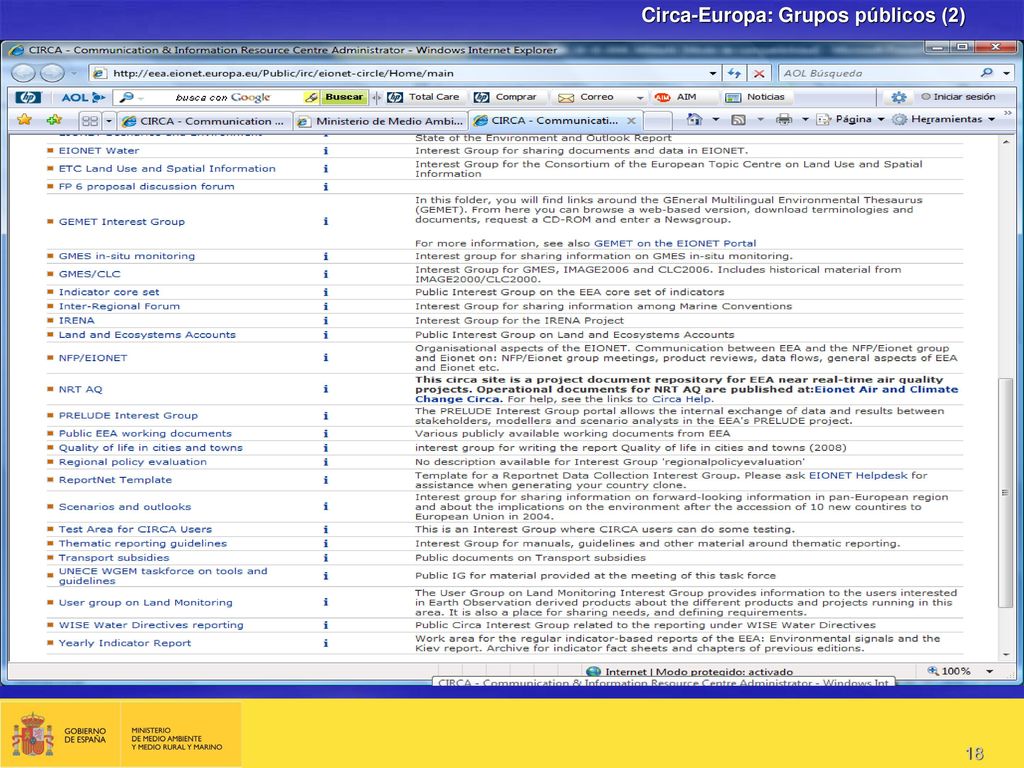
Task: Open the Página menu
Action: coord(851,120)
